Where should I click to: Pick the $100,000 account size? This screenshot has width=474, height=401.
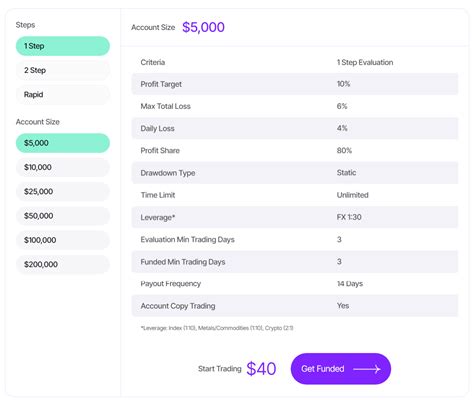[x=63, y=240]
